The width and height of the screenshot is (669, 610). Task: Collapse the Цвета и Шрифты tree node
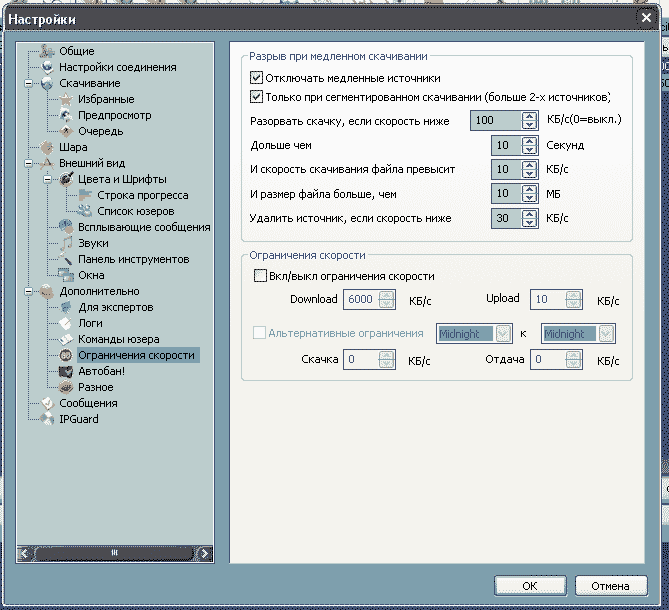tap(47, 180)
